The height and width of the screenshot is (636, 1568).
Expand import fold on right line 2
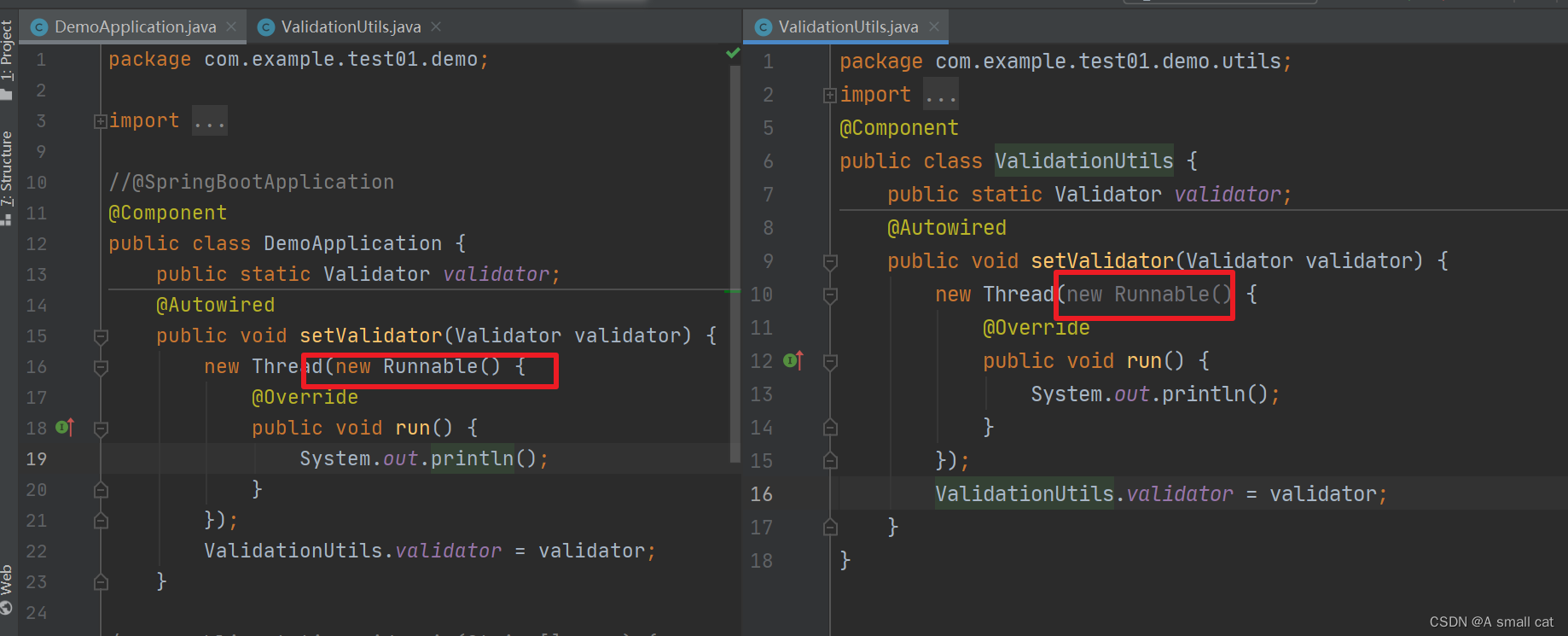point(830,96)
